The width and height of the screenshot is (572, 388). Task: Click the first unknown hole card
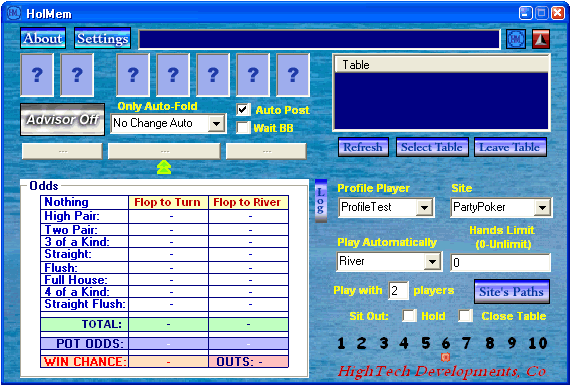37,75
